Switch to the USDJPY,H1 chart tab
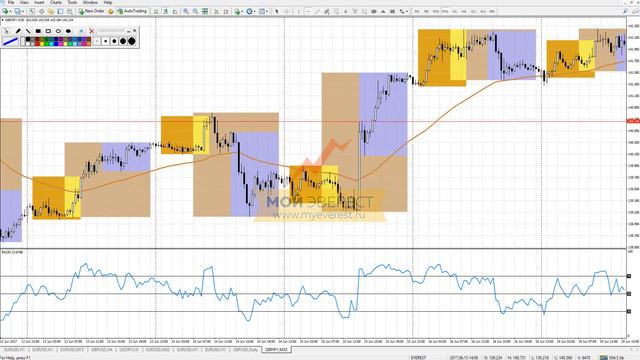640x360 pixels. [129, 350]
